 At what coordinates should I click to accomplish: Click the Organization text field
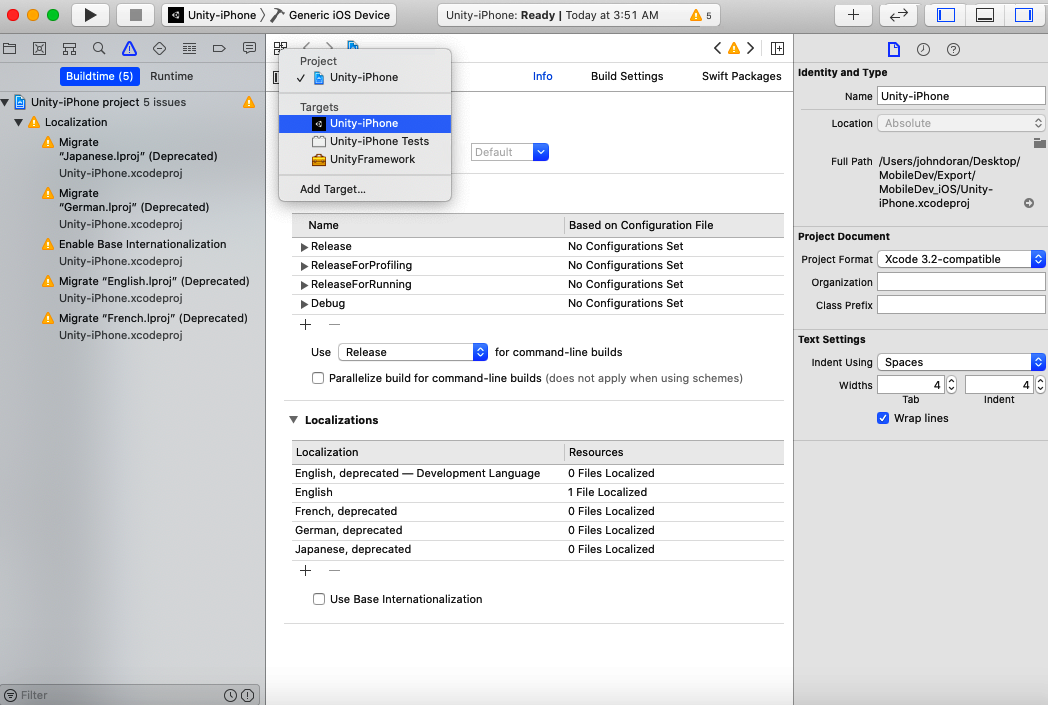pyautogui.click(x=961, y=282)
